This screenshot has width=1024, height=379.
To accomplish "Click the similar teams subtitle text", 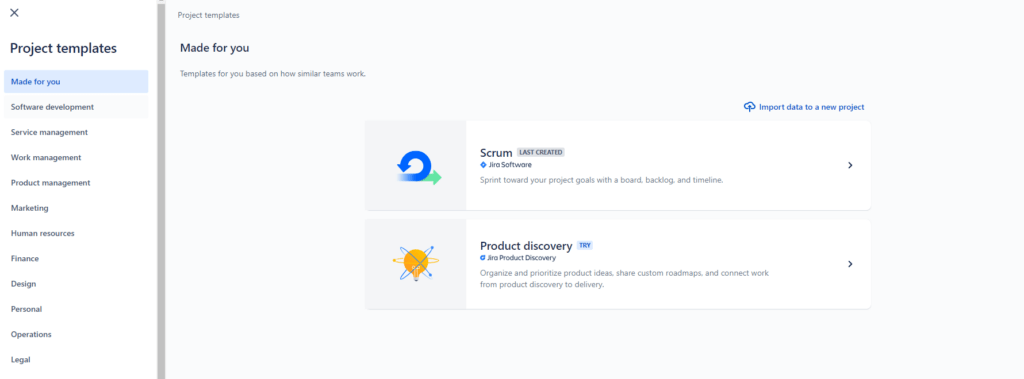I will [x=273, y=74].
